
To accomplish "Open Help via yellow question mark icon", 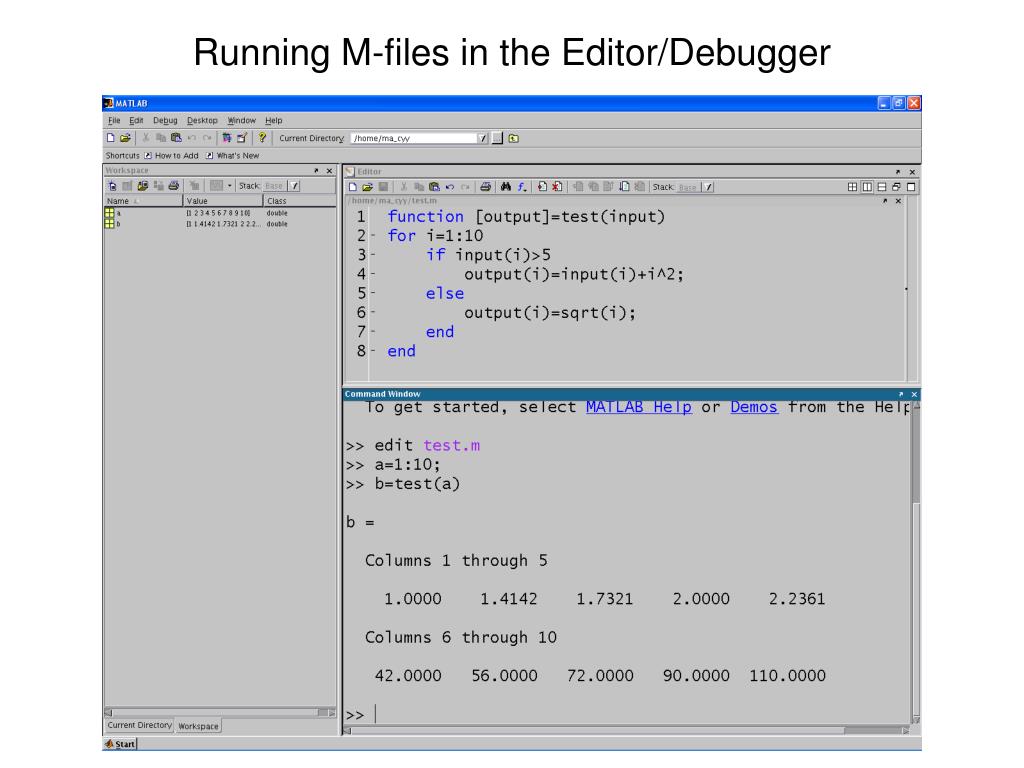I will click(262, 138).
